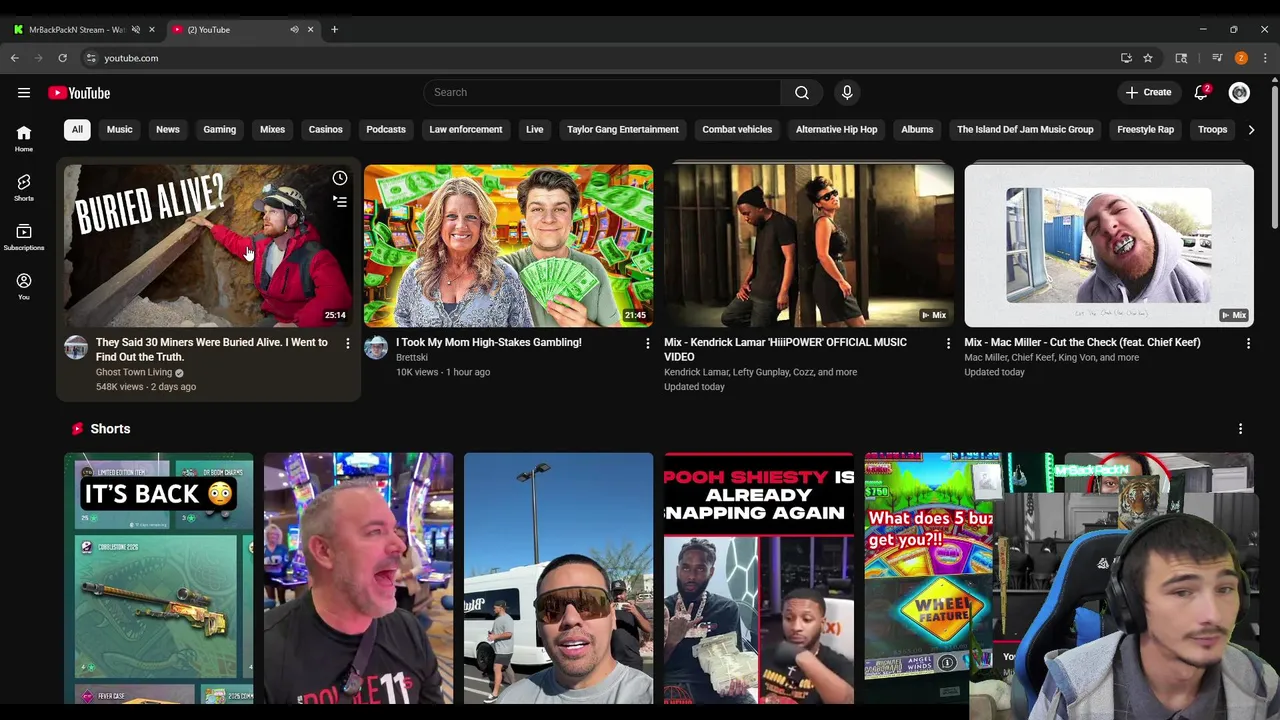Screen dimensions: 1280x720
Task: Click the browser back arrow
Action: pos(15,58)
